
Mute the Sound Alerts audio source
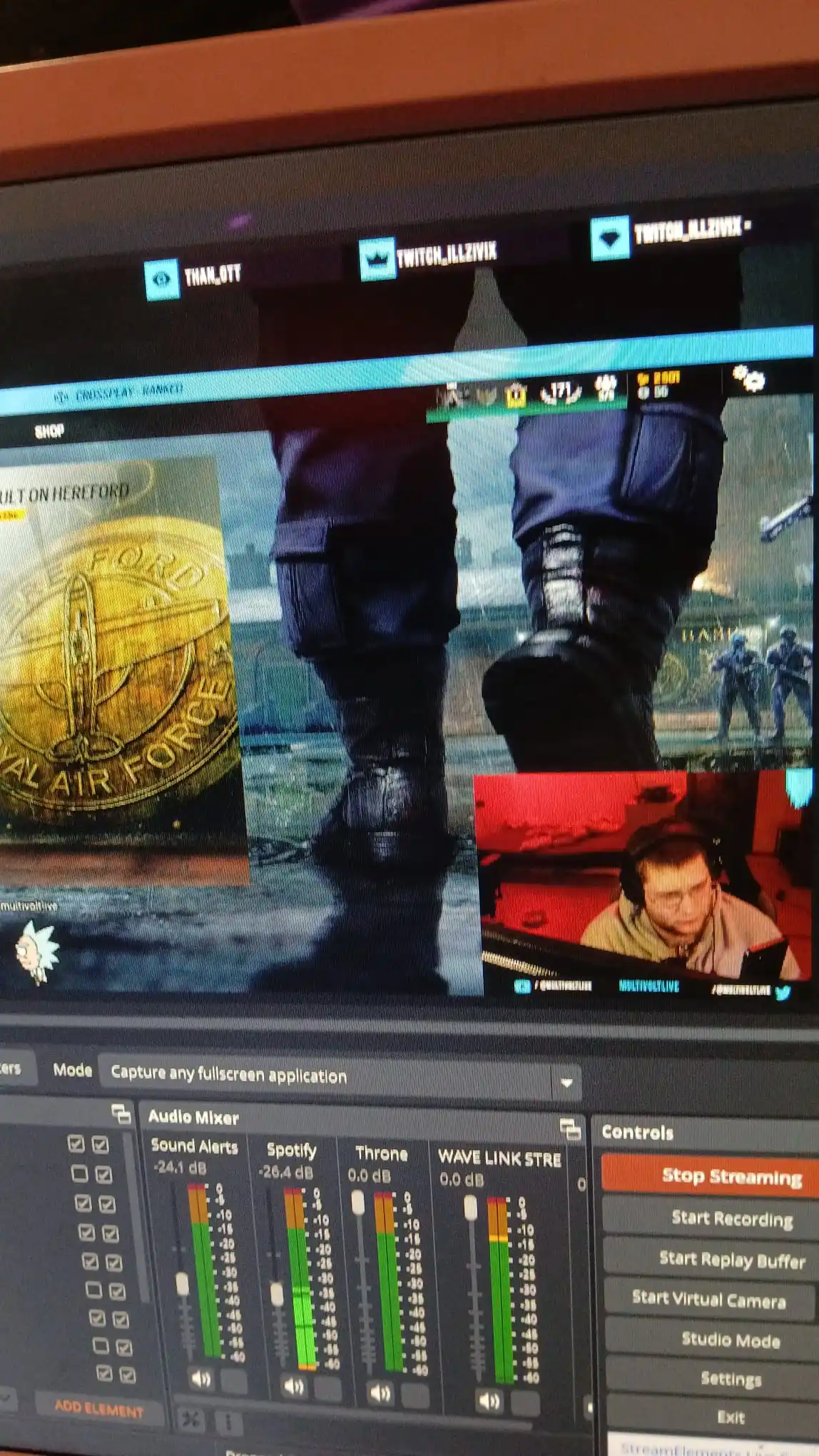pyautogui.click(x=202, y=1379)
